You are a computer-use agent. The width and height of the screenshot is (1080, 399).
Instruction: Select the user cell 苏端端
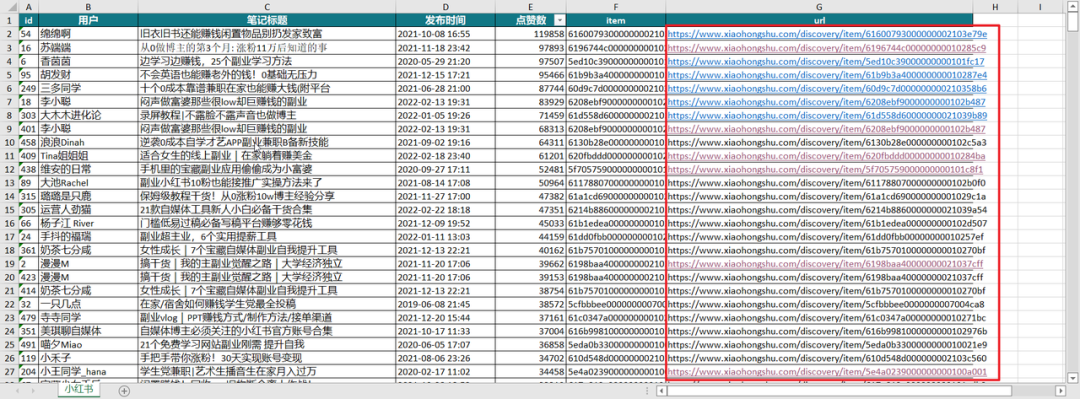pyautogui.click(x=88, y=48)
